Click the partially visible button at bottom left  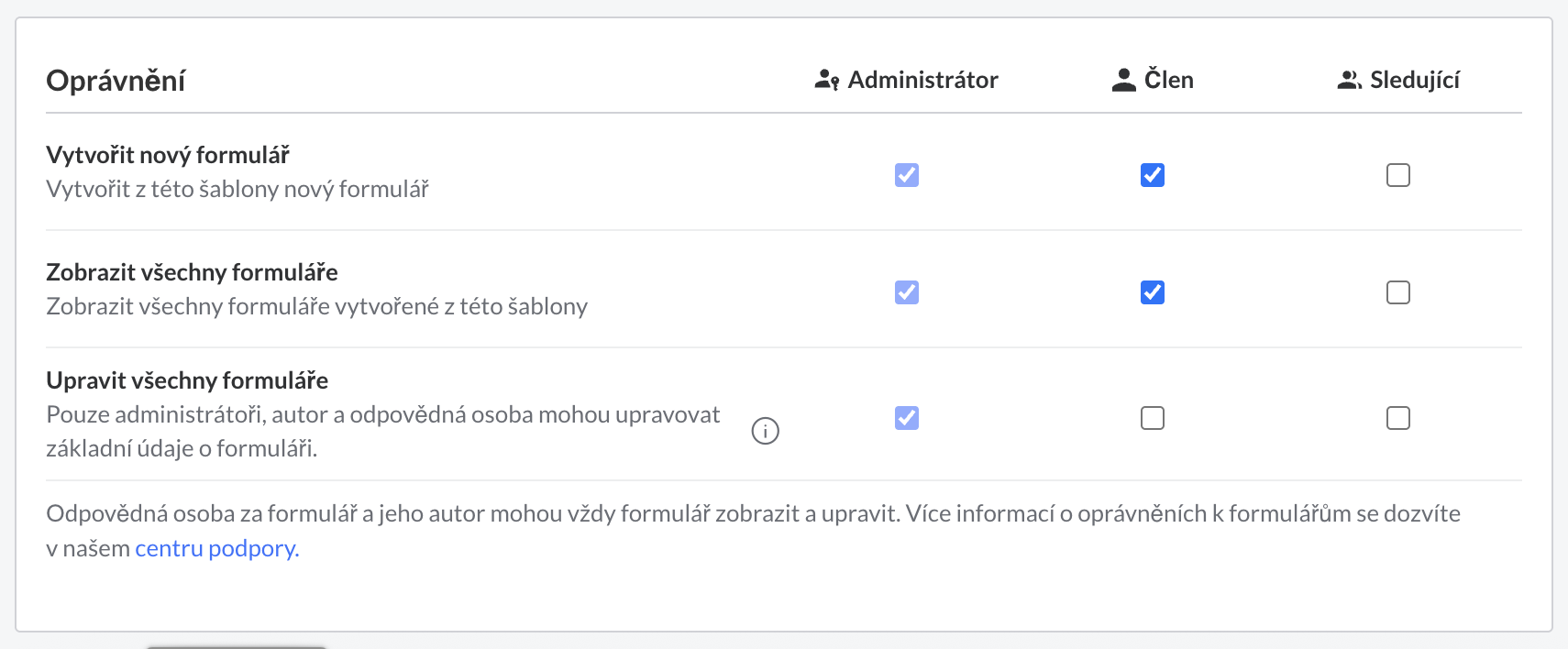click(x=237, y=646)
